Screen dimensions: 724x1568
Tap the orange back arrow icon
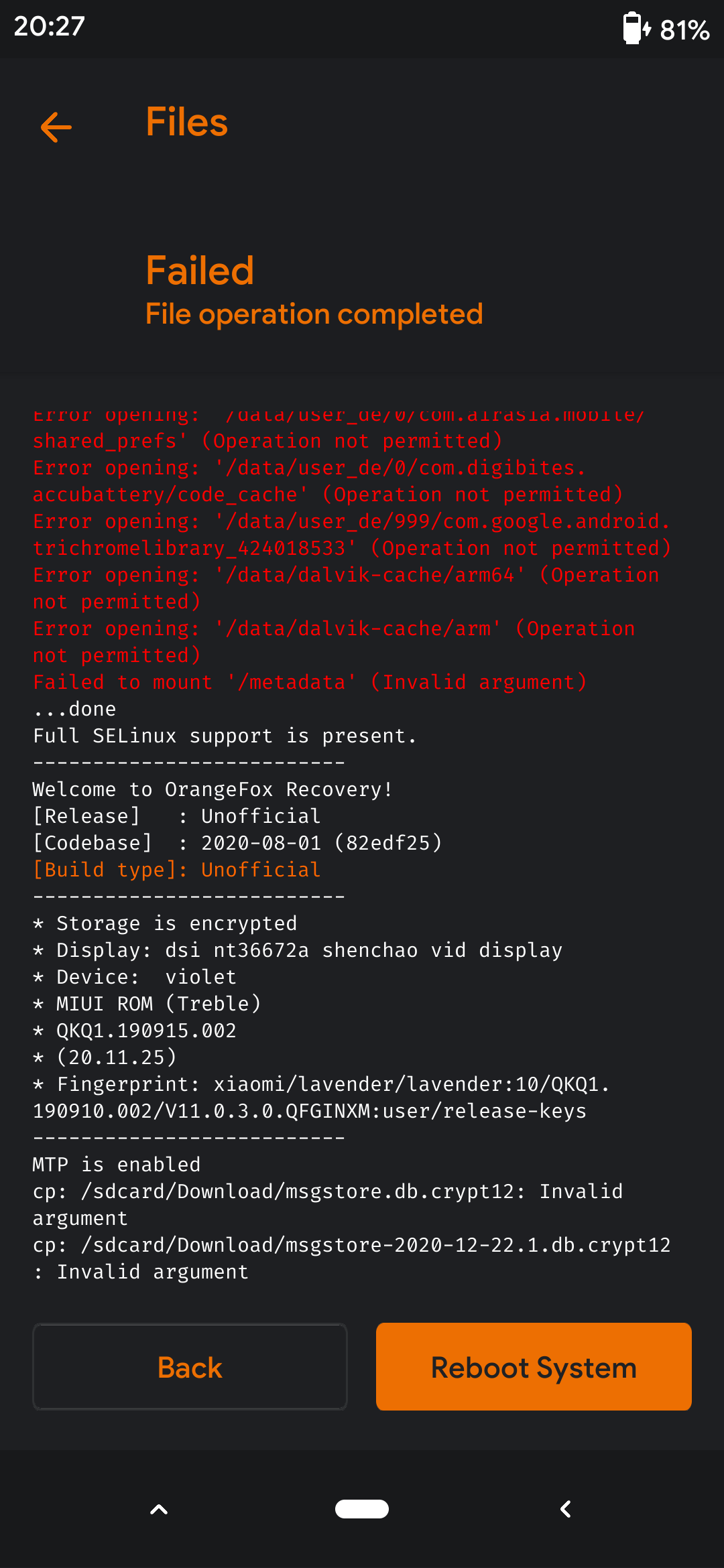tap(56, 127)
